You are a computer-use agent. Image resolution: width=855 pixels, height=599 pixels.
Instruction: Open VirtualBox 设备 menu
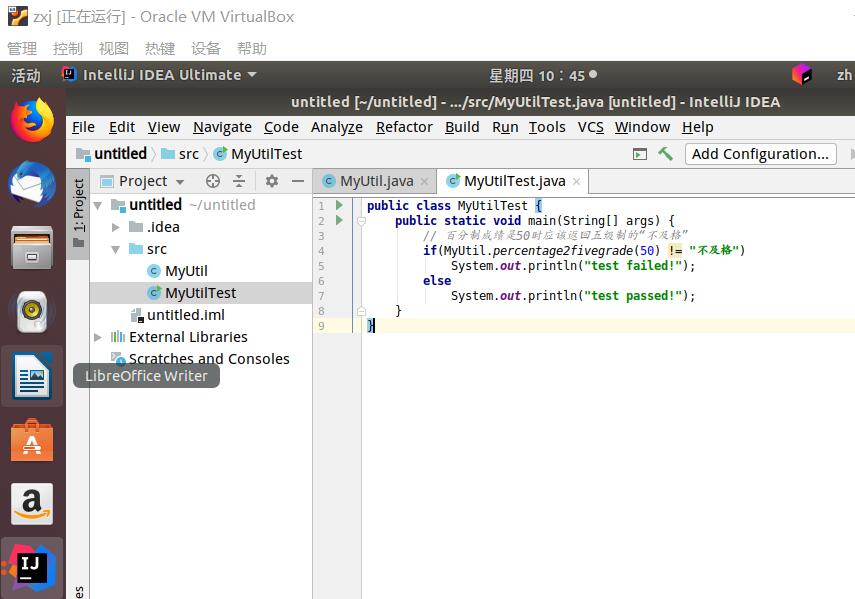[206, 49]
